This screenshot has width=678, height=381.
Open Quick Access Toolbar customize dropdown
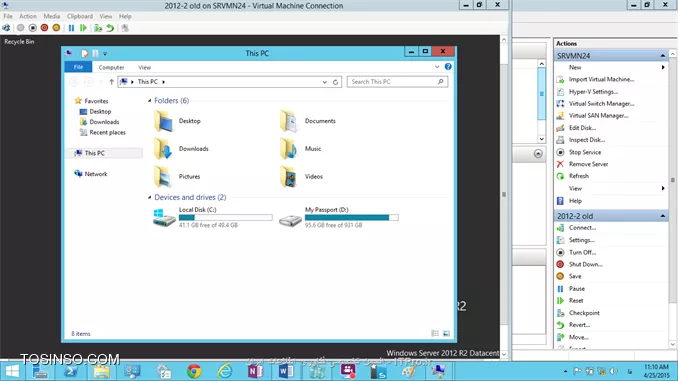(105, 54)
